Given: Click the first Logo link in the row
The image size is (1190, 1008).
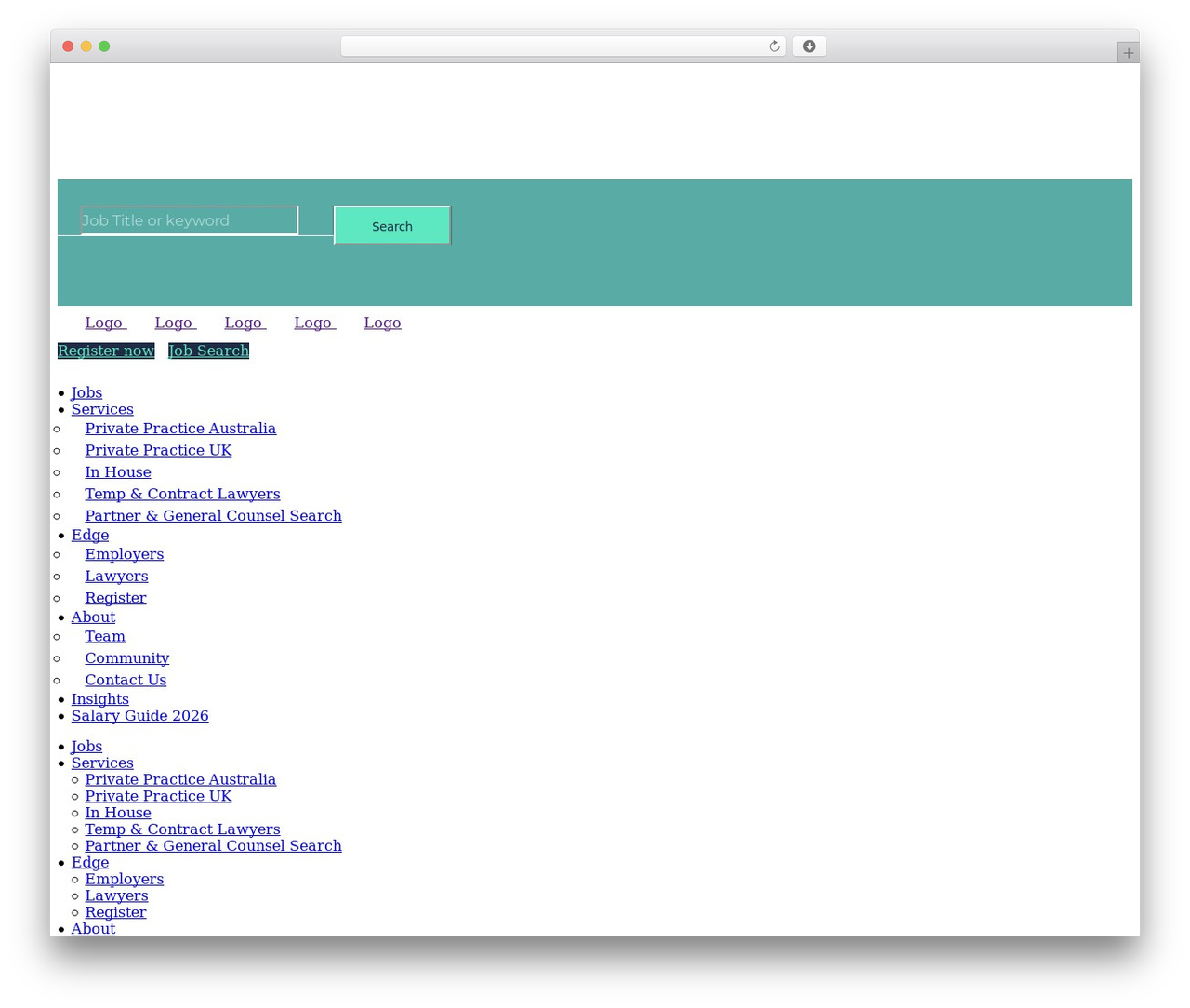Looking at the screenshot, I should tap(106, 323).
